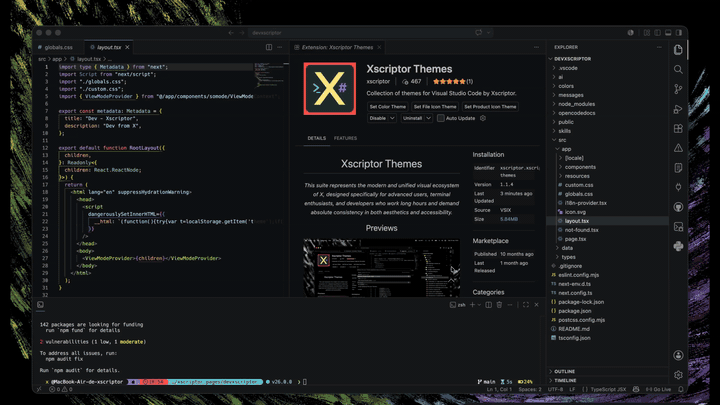Change TypeScript JSX language mode in status bar
This screenshot has width=720, height=405.
tap(608, 389)
